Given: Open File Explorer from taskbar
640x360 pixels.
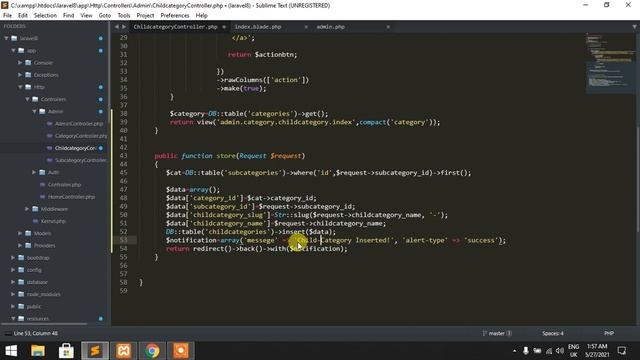Looking at the screenshot, I should tap(38, 351).
